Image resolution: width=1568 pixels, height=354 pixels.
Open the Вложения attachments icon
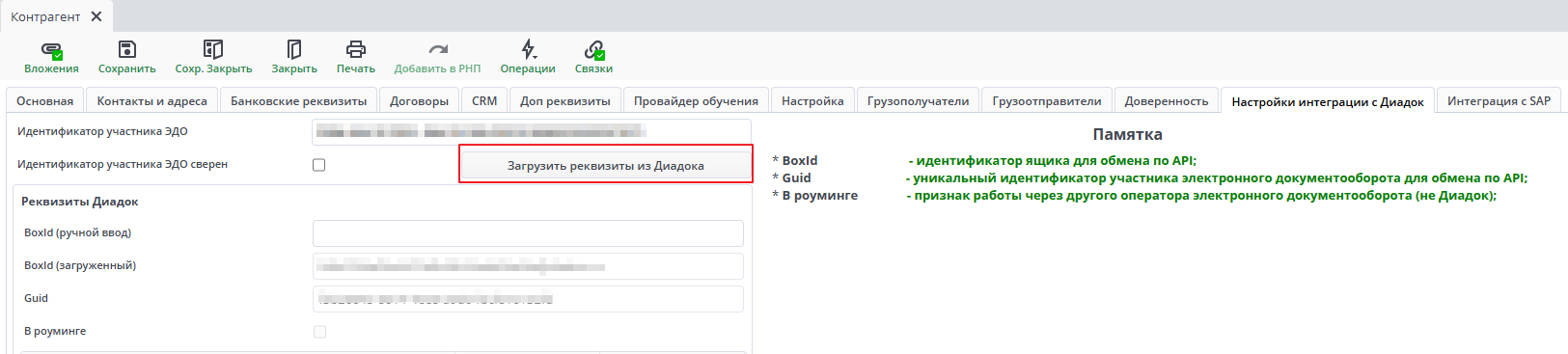(52, 50)
